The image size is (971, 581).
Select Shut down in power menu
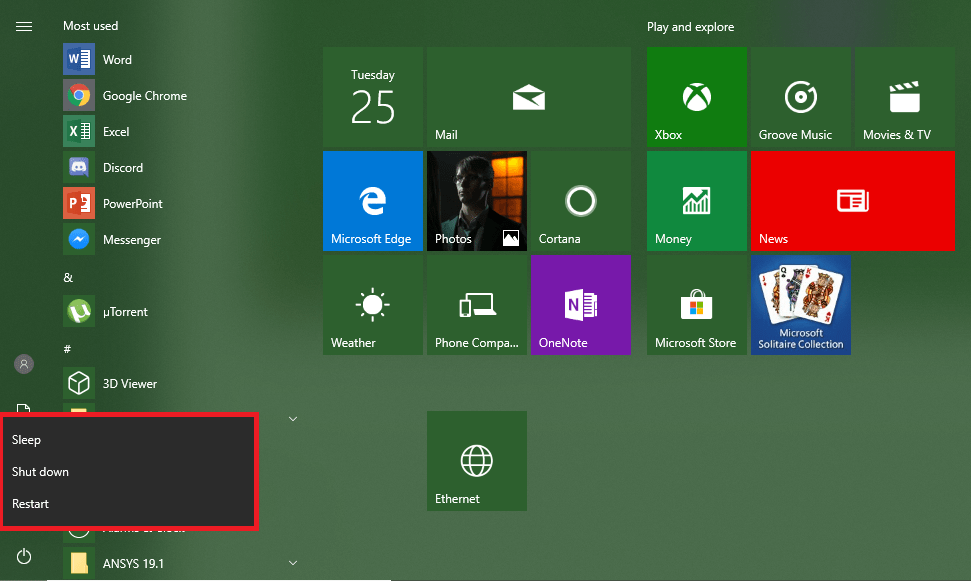click(129, 472)
